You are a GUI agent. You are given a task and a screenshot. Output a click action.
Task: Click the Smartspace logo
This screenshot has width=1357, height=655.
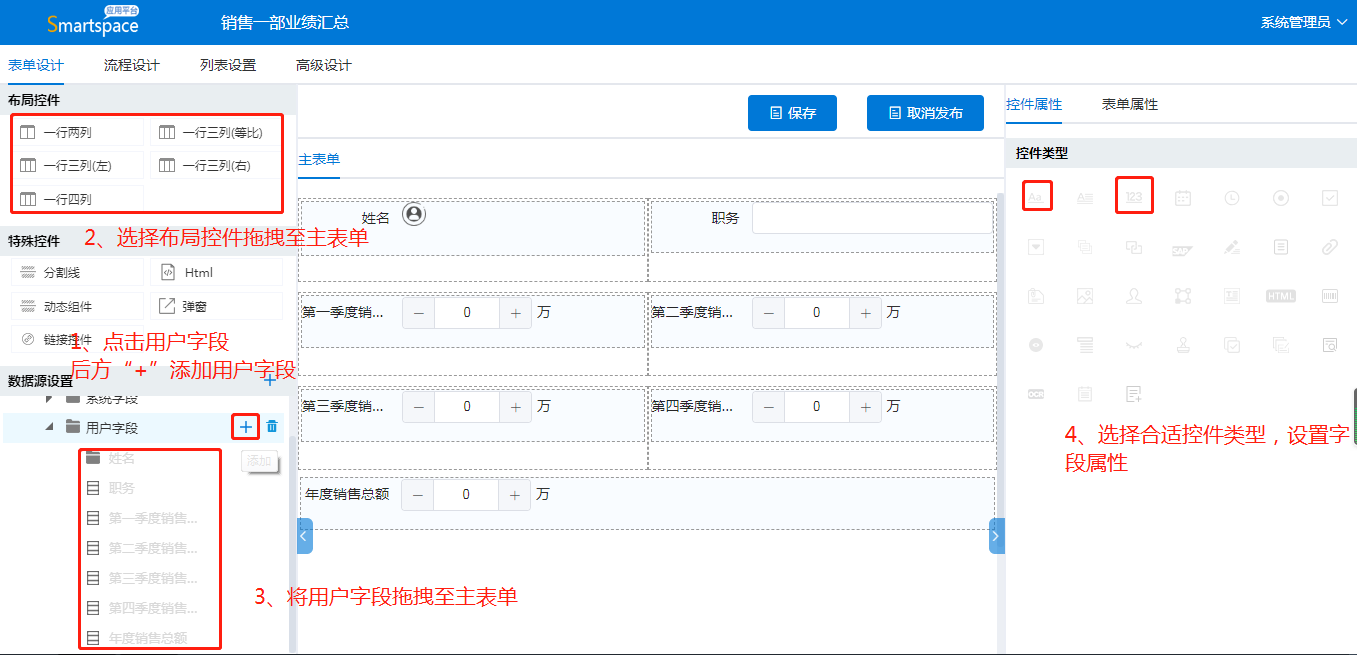coord(92,22)
